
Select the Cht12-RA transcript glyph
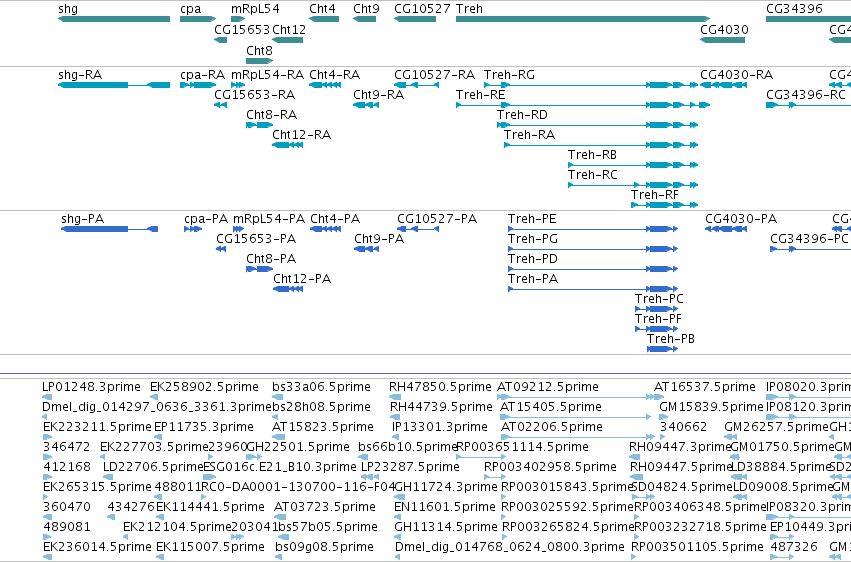click(288, 145)
